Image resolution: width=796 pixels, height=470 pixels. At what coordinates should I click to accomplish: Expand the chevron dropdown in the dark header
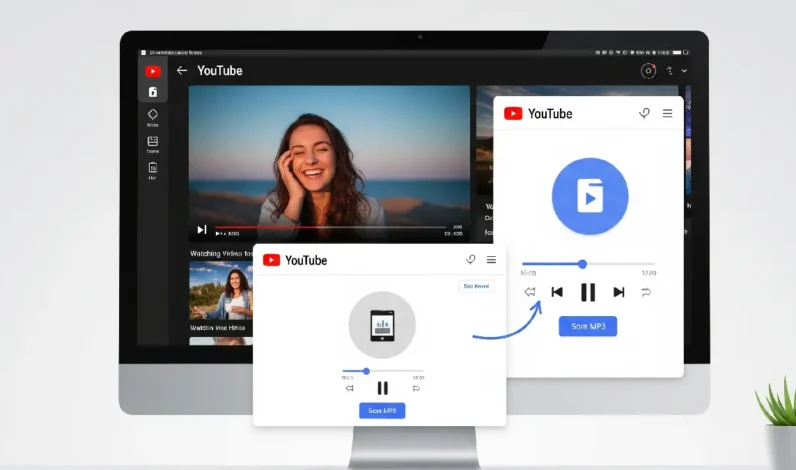coord(684,71)
